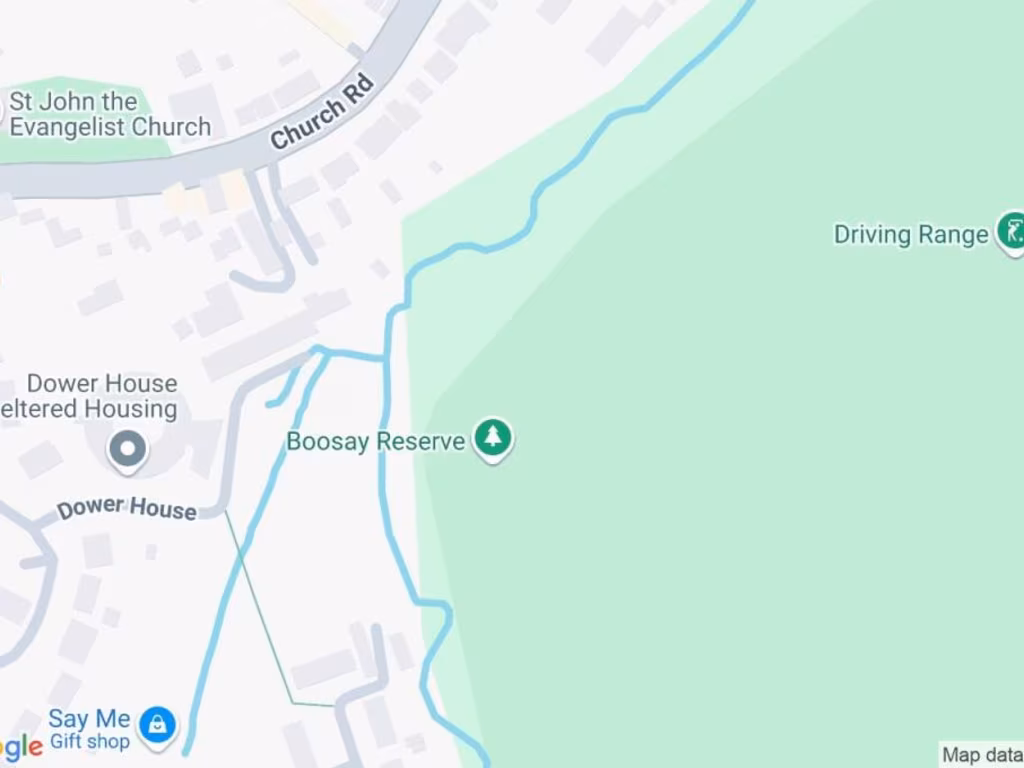Click the Google logo in the corner
The image size is (1024, 768).
[22, 746]
